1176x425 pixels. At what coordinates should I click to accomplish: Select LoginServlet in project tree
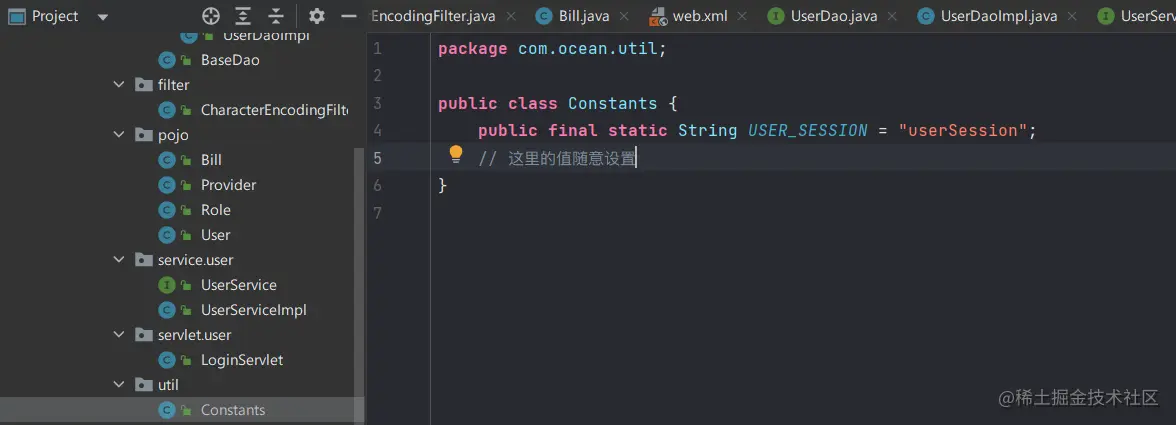coord(242,360)
